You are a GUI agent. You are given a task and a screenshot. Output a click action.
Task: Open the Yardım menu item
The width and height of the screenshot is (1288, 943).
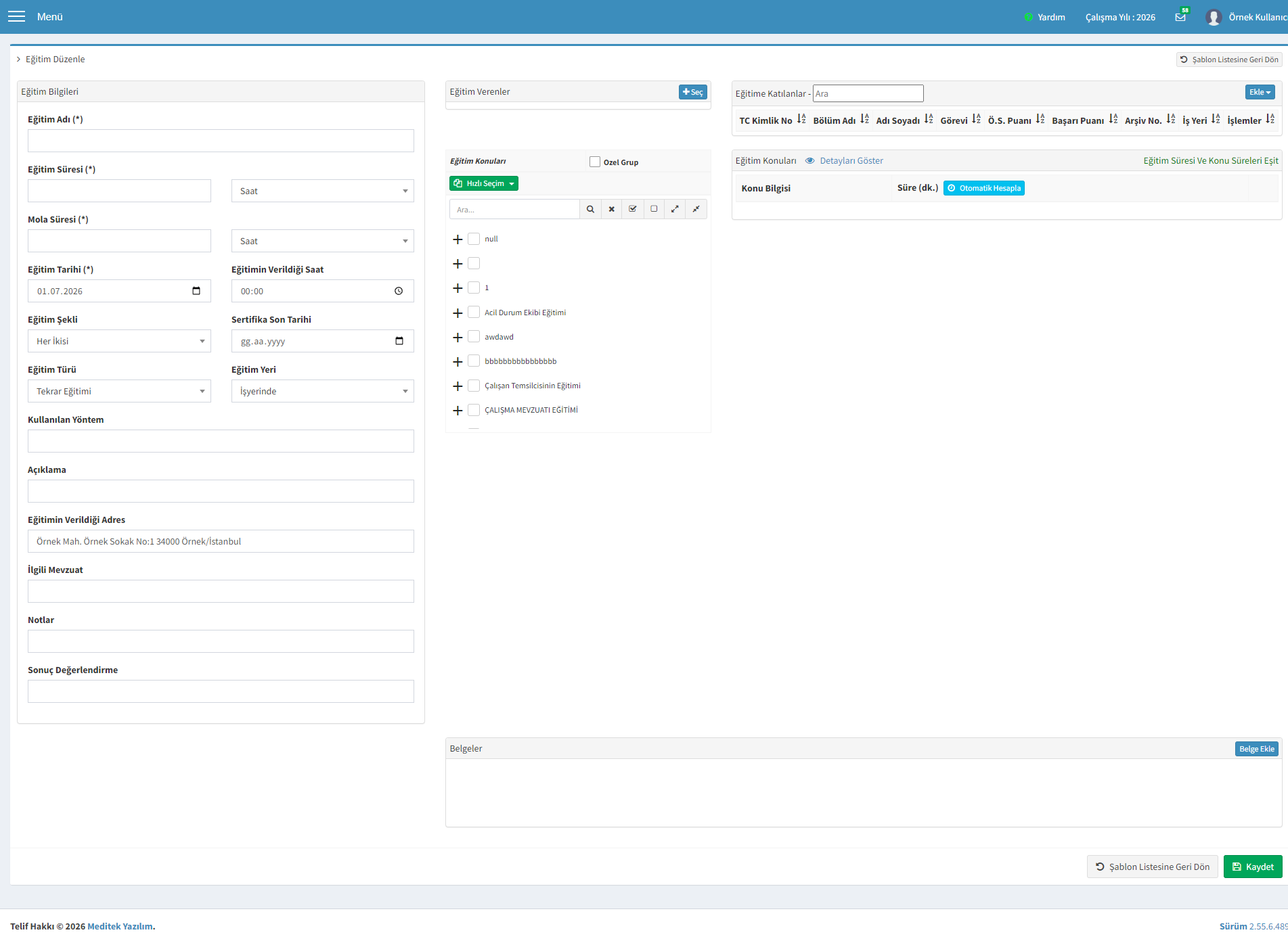tap(1045, 17)
